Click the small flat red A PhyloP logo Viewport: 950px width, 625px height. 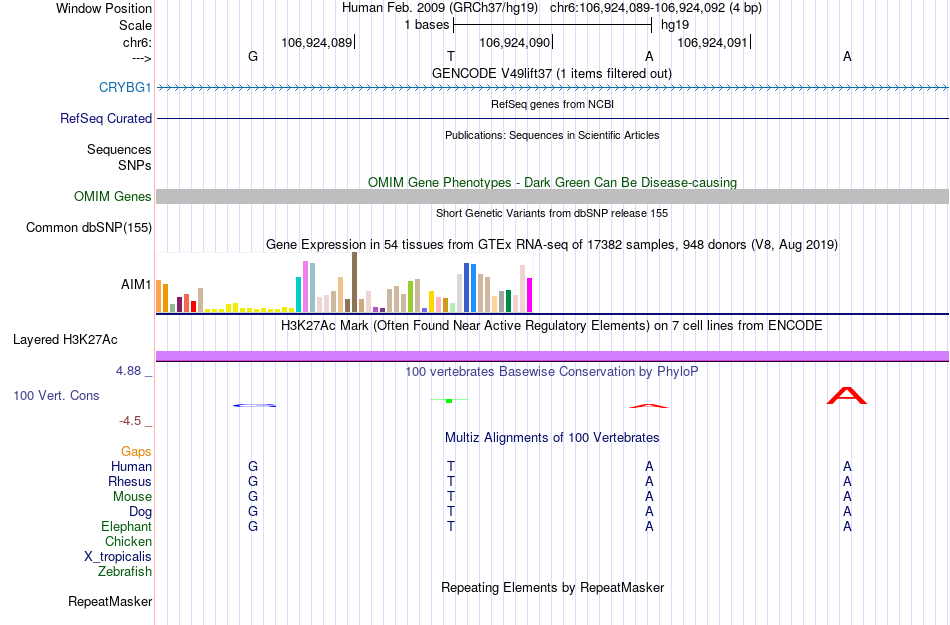tap(649, 406)
